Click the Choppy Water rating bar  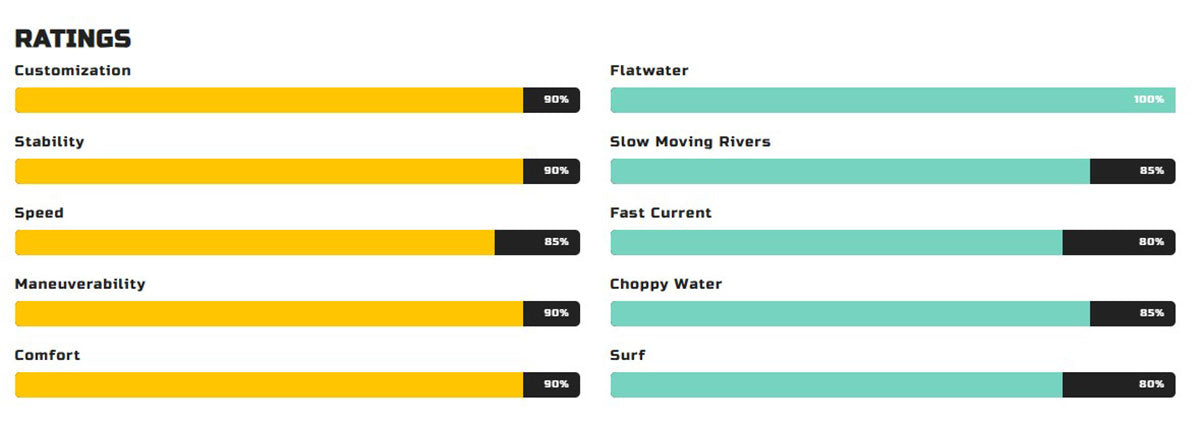click(x=893, y=313)
